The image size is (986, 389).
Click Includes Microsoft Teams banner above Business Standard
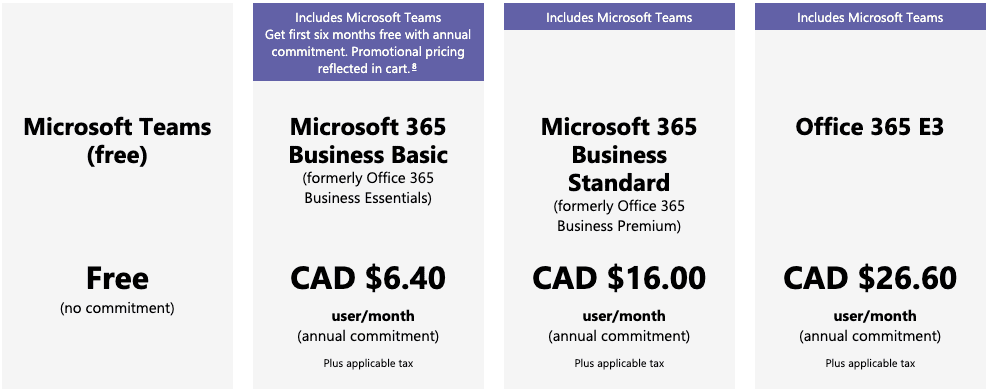(x=619, y=16)
